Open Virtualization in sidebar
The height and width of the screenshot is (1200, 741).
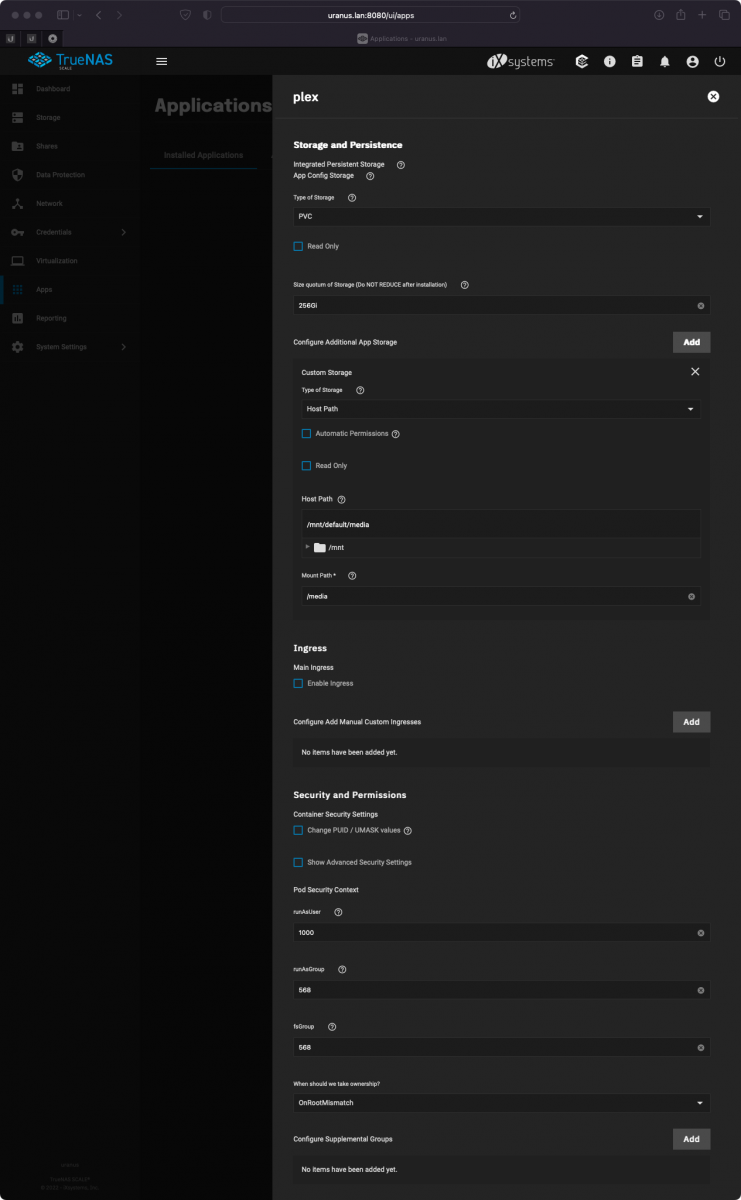click(56, 261)
